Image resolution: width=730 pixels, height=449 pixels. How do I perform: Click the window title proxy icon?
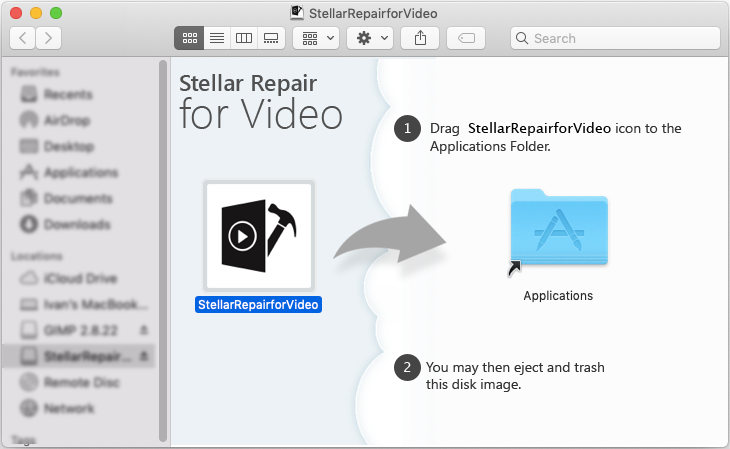tap(297, 13)
